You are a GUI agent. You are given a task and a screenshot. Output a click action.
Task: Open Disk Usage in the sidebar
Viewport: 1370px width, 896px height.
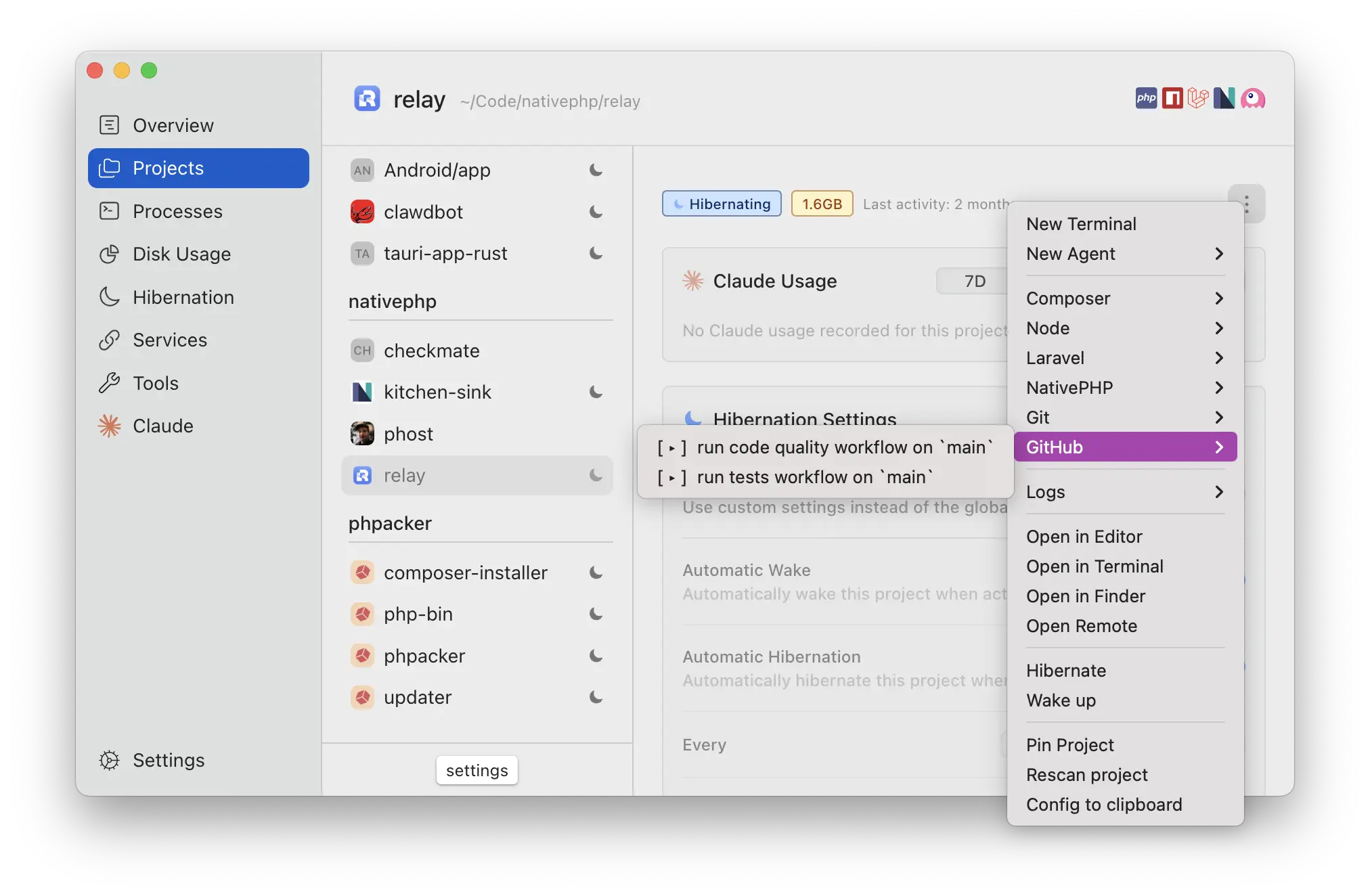198,254
